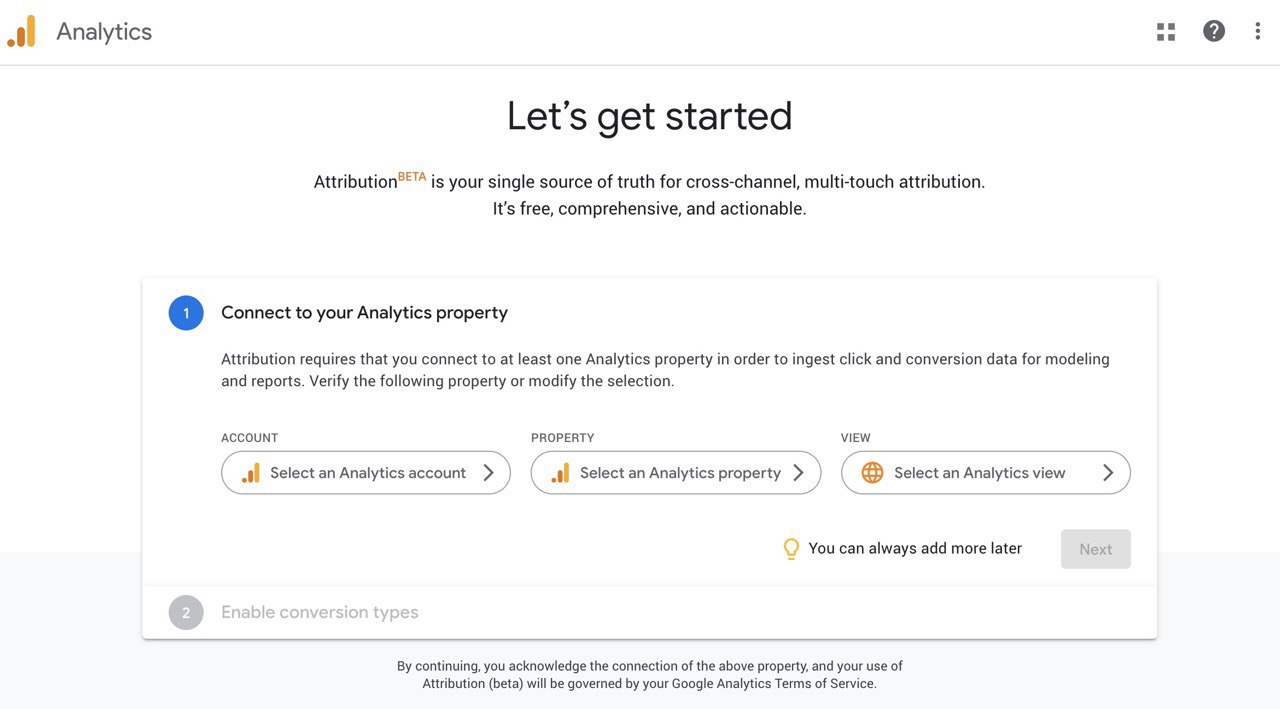Click the Analytics icon in Property selector
1280x709 pixels.
point(560,473)
